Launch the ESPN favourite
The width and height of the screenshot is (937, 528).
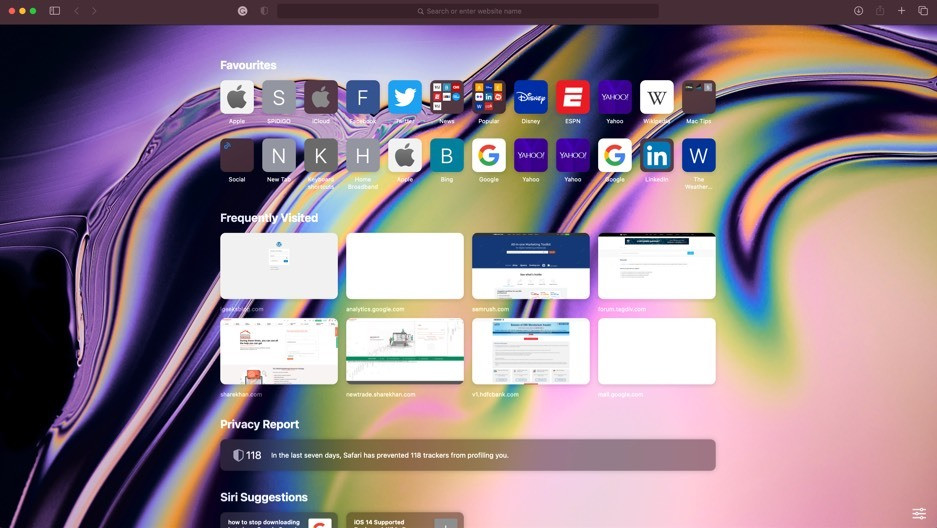573,97
